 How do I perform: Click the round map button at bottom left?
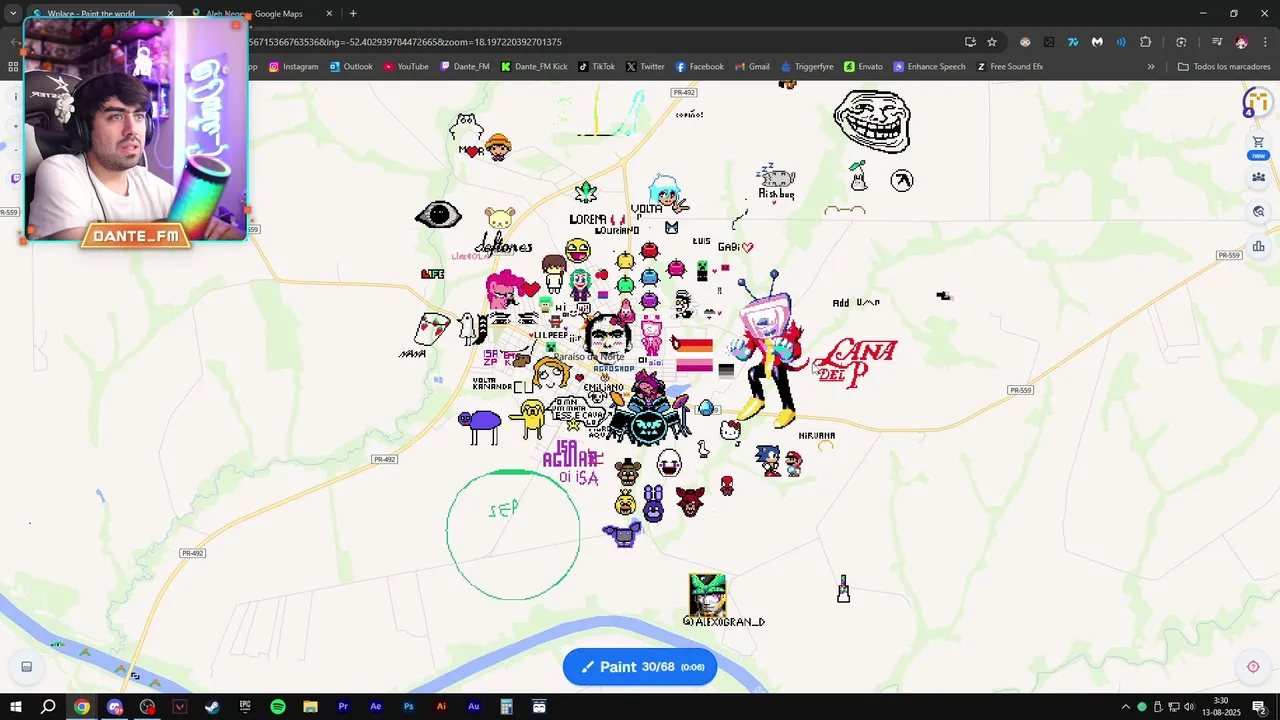pos(27,667)
